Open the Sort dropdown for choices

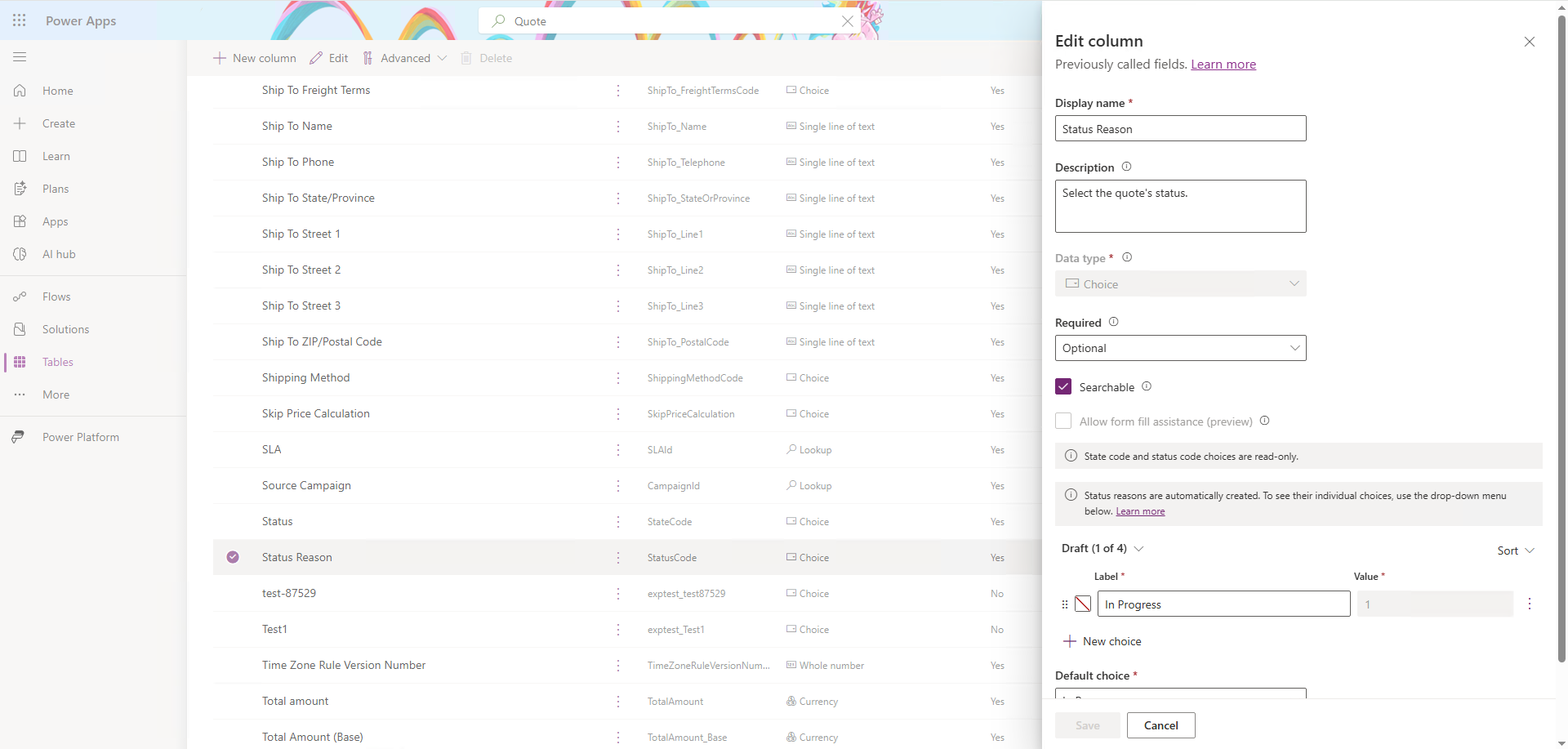tap(1516, 551)
